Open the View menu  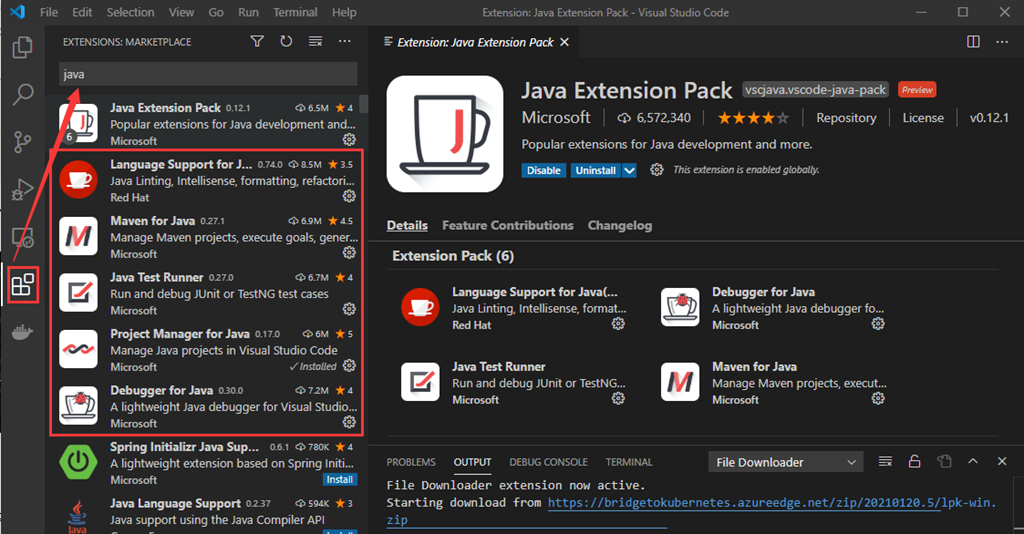click(182, 12)
